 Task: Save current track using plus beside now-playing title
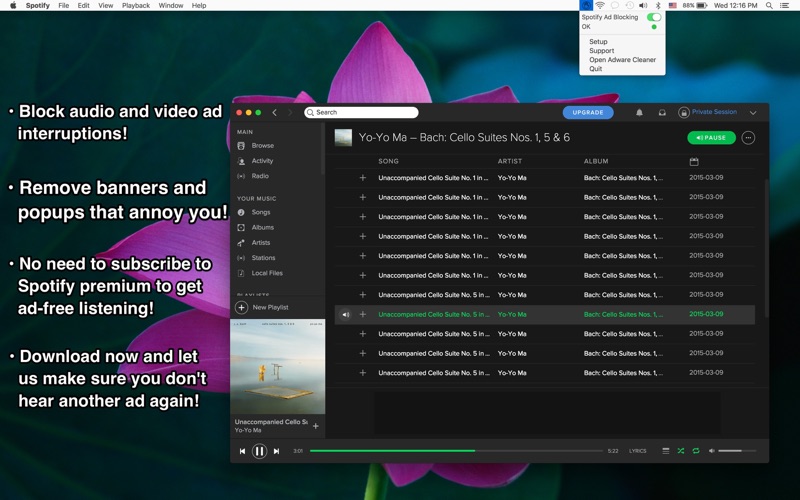pyautogui.click(x=316, y=426)
